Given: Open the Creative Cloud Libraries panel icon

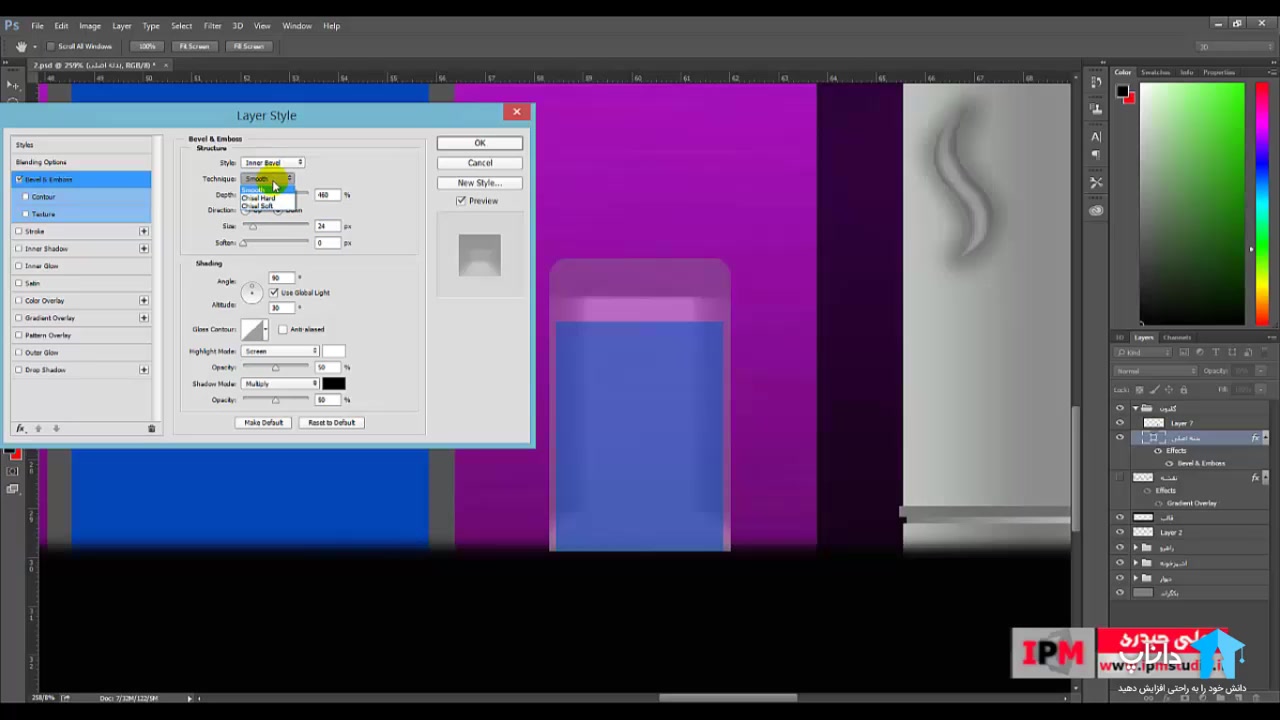Looking at the screenshot, I should click(x=1096, y=210).
